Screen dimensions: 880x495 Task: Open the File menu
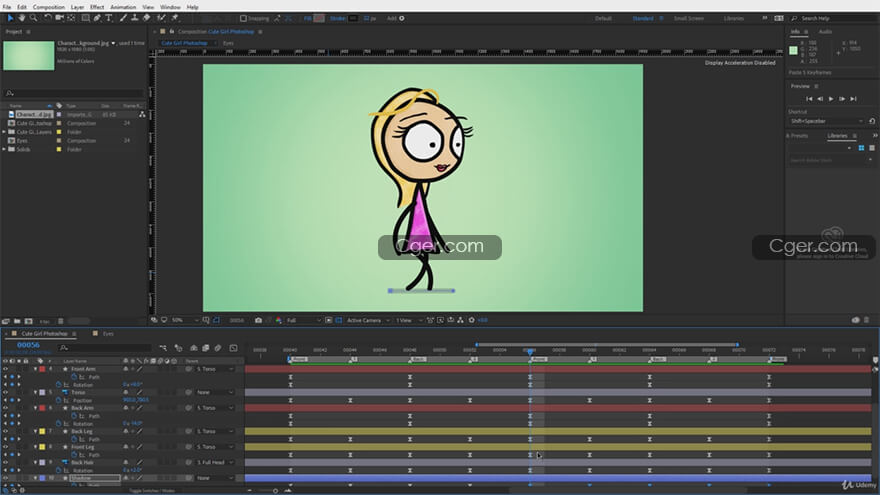tap(7, 7)
